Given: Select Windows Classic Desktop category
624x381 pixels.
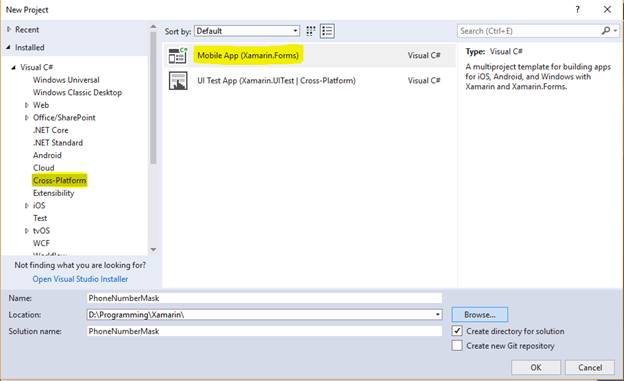Looking at the screenshot, I should click(77, 92).
